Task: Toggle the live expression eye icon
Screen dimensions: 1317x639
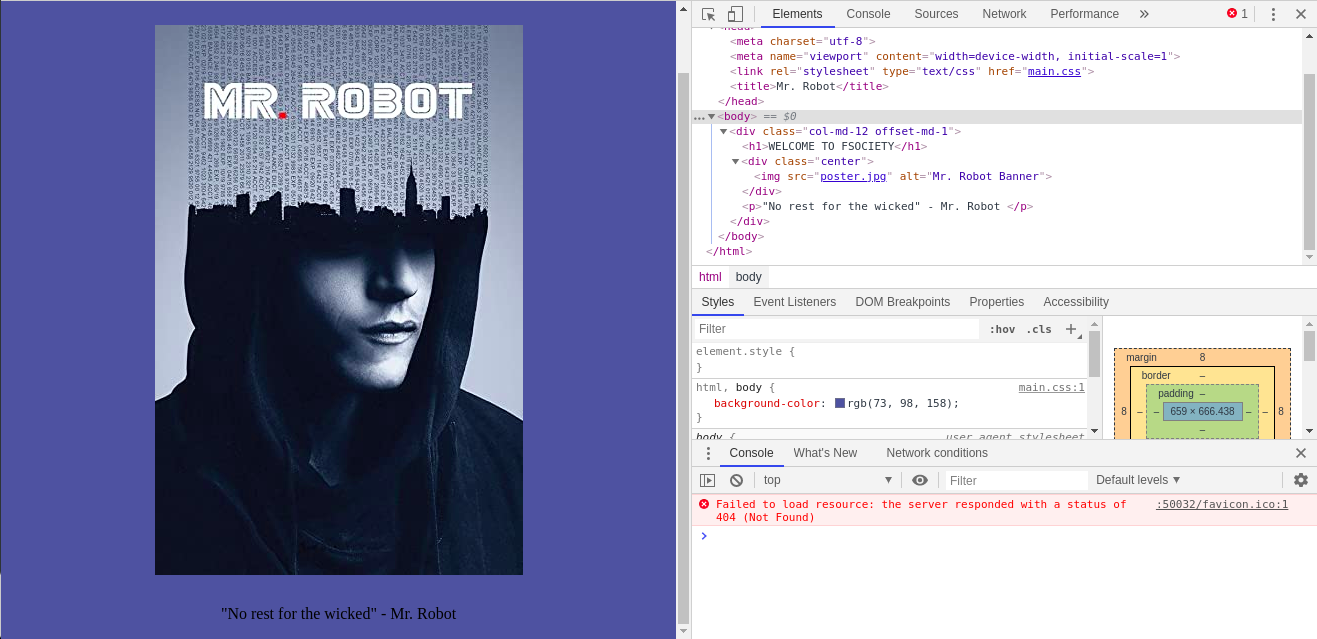Action: coord(920,480)
